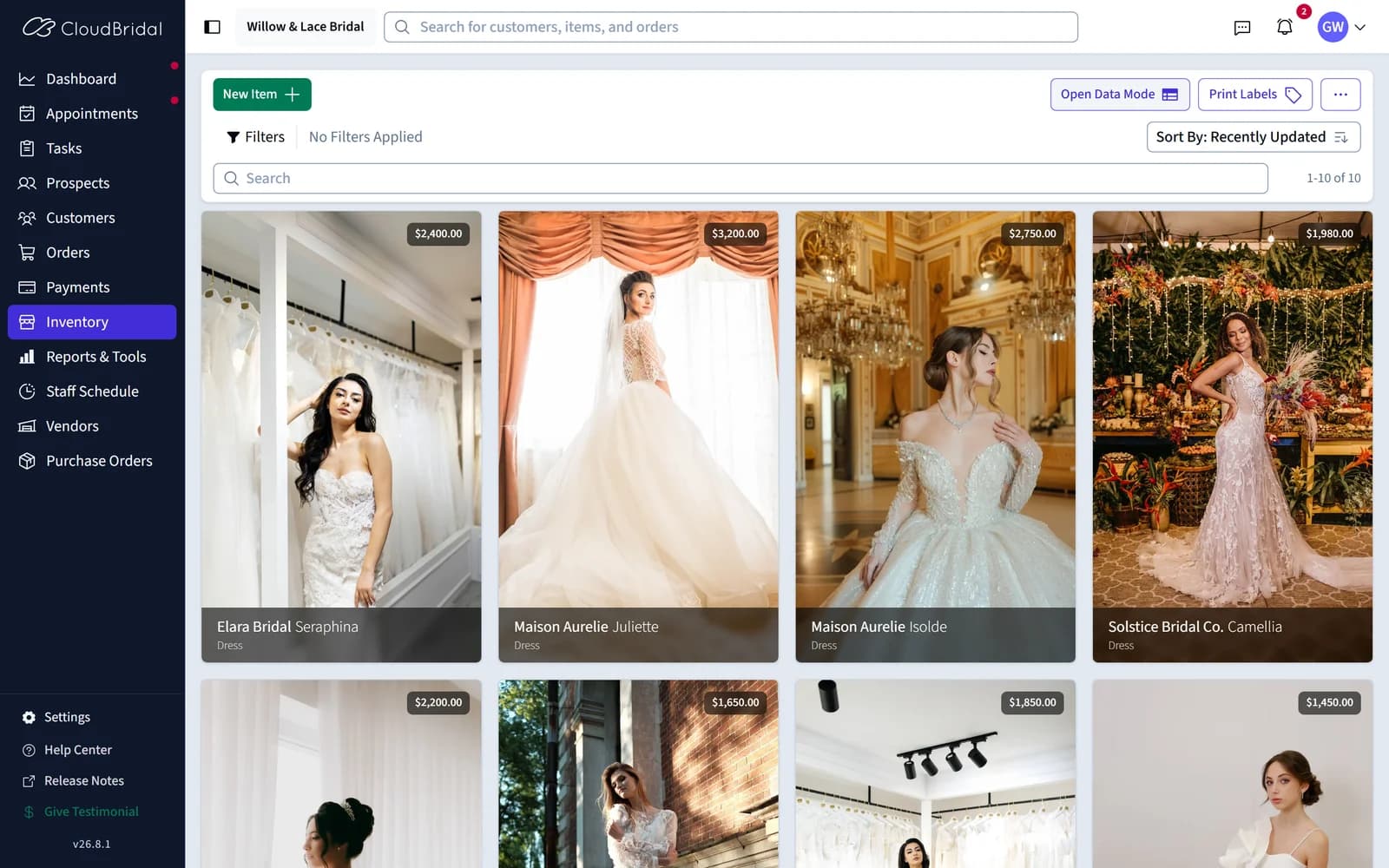Create a New Item
This screenshot has width=1389, height=868.
tap(262, 95)
